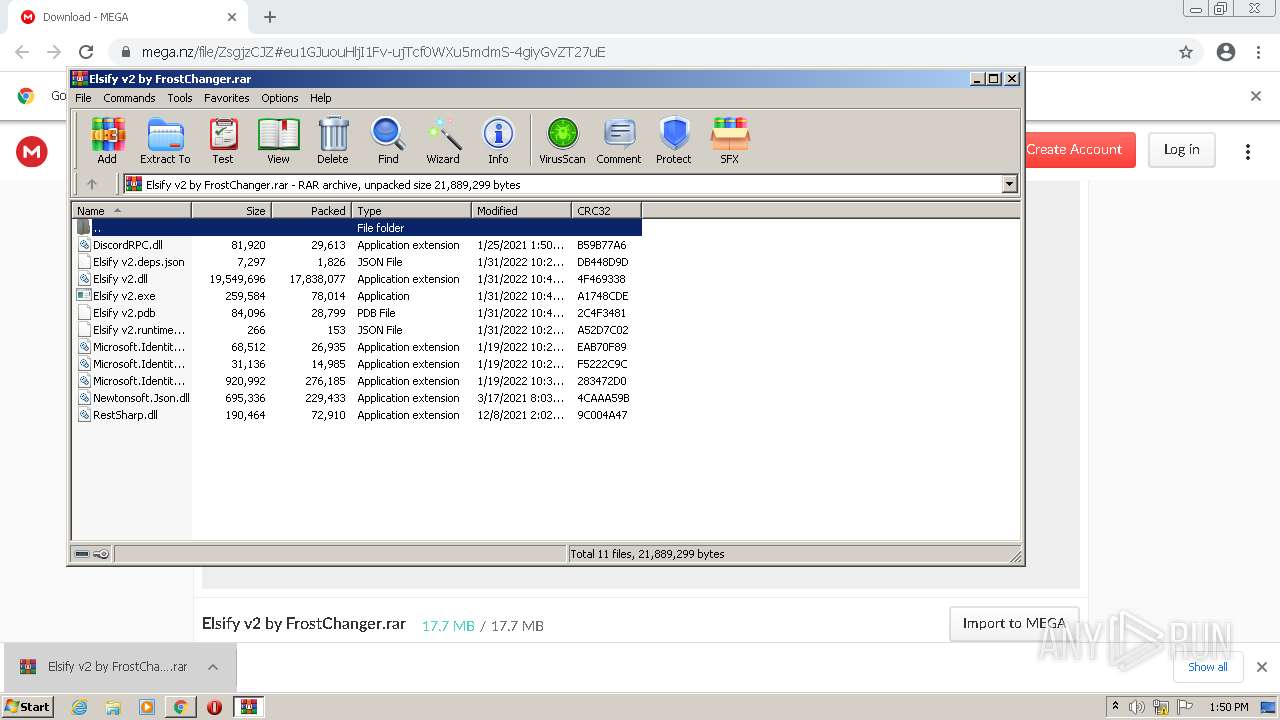This screenshot has height=720, width=1280.
Task: Click the Add toolbar icon in WinRAR
Action: click(x=107, y=140)
